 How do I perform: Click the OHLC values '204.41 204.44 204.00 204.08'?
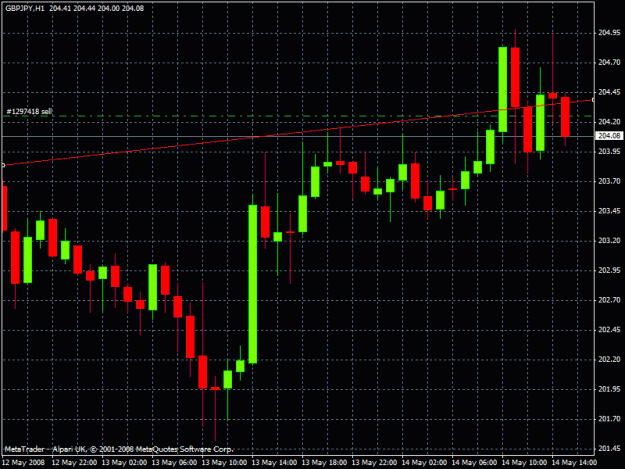click(x=96, y=8)
